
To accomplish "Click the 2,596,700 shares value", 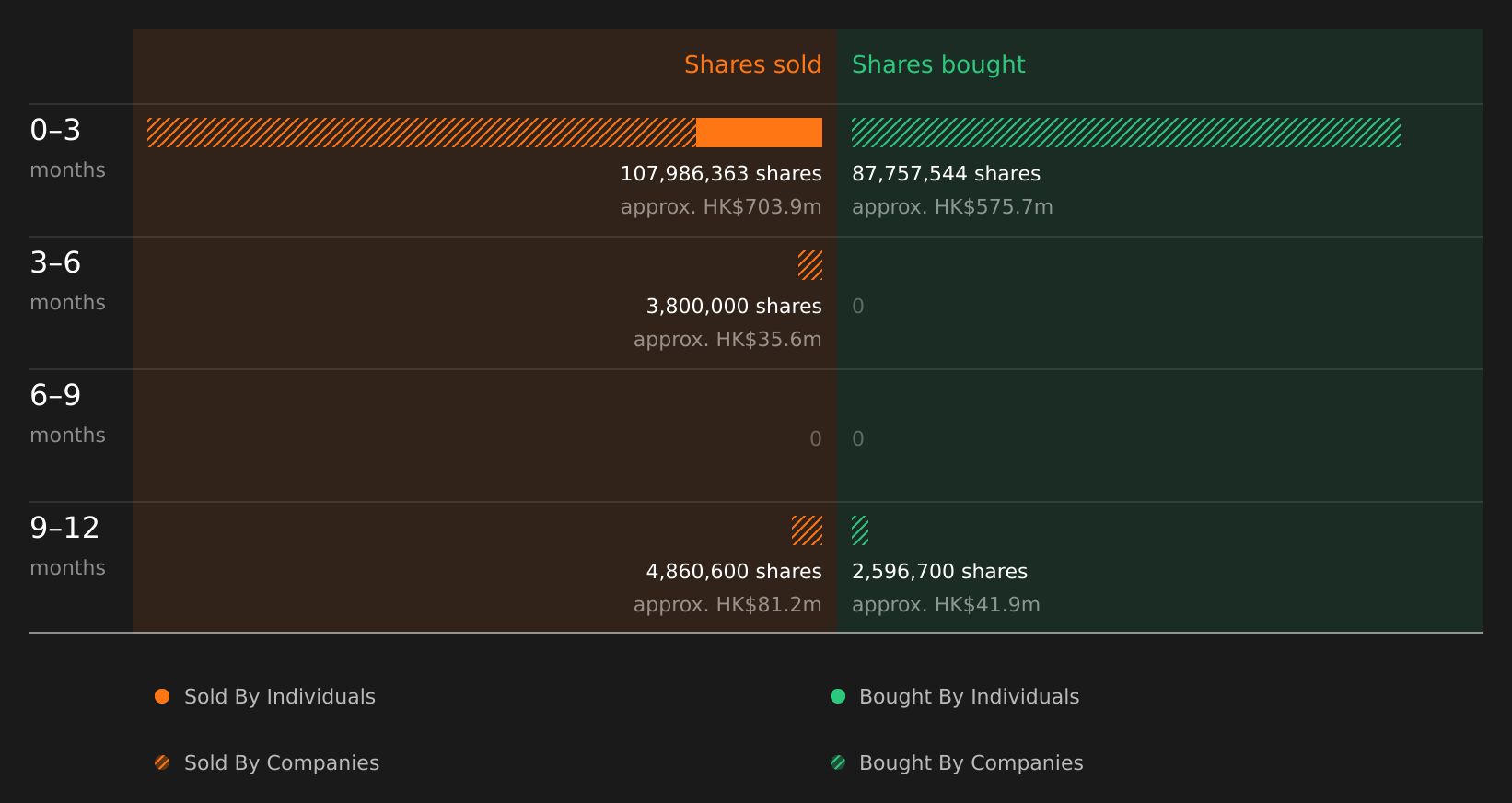I will pos(939,572).
